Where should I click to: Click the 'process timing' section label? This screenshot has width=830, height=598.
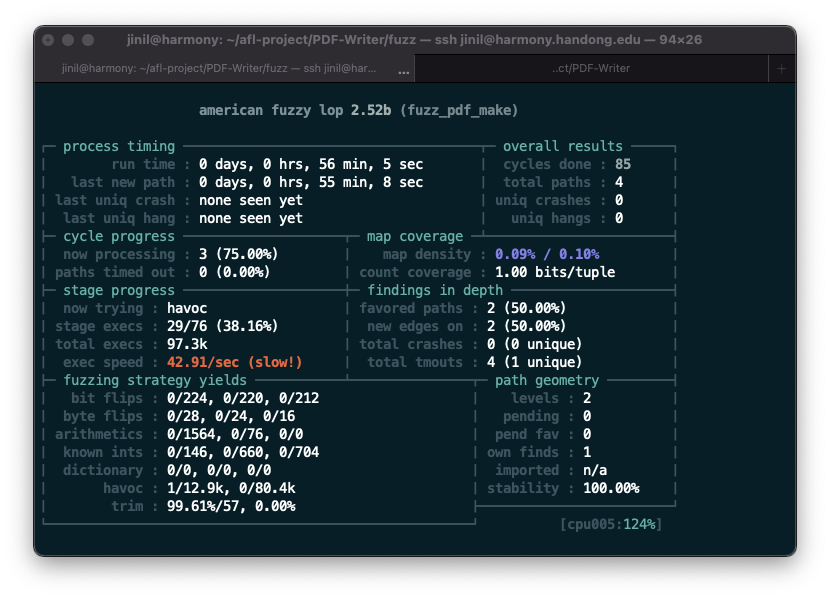tap(119, 146)
